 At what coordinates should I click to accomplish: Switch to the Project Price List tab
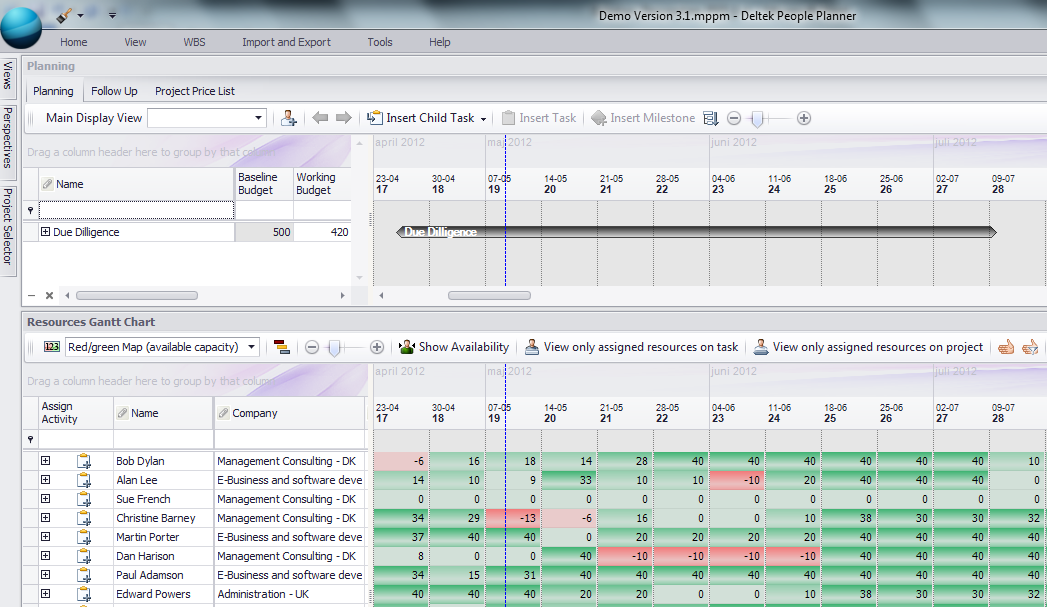(x=194, y=91)
